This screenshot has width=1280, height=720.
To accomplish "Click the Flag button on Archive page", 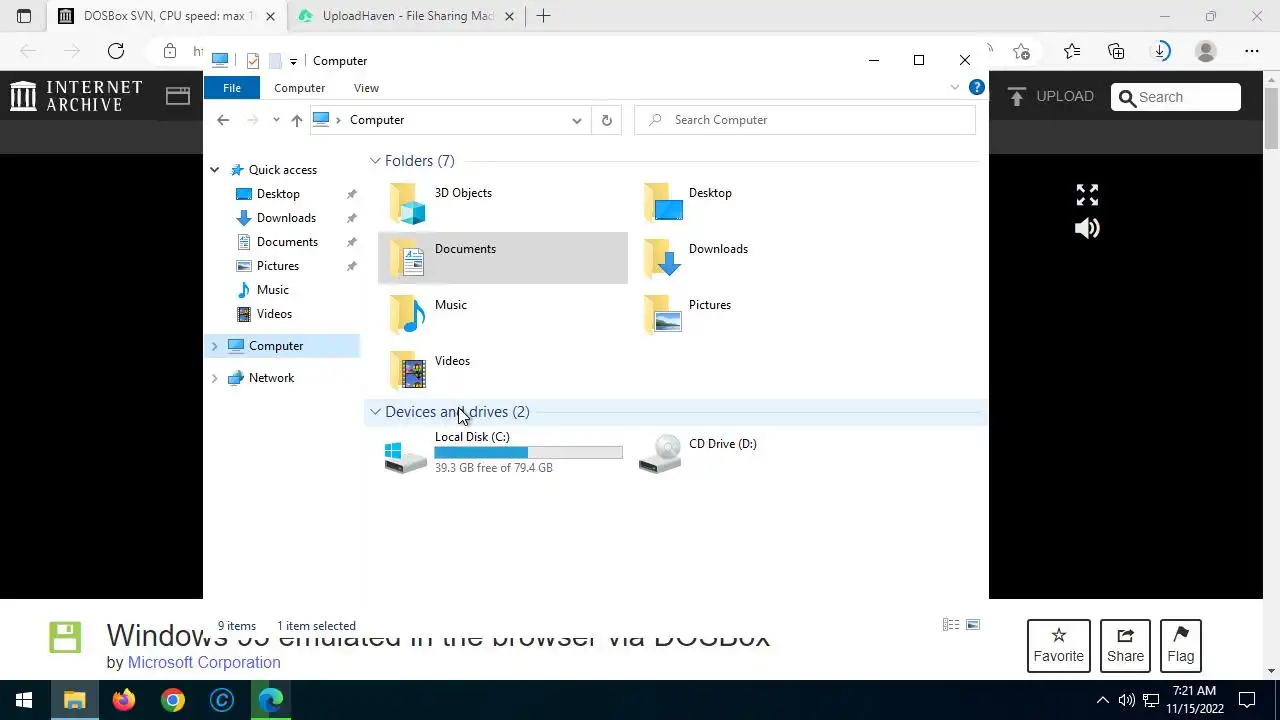I will 1181,645.
